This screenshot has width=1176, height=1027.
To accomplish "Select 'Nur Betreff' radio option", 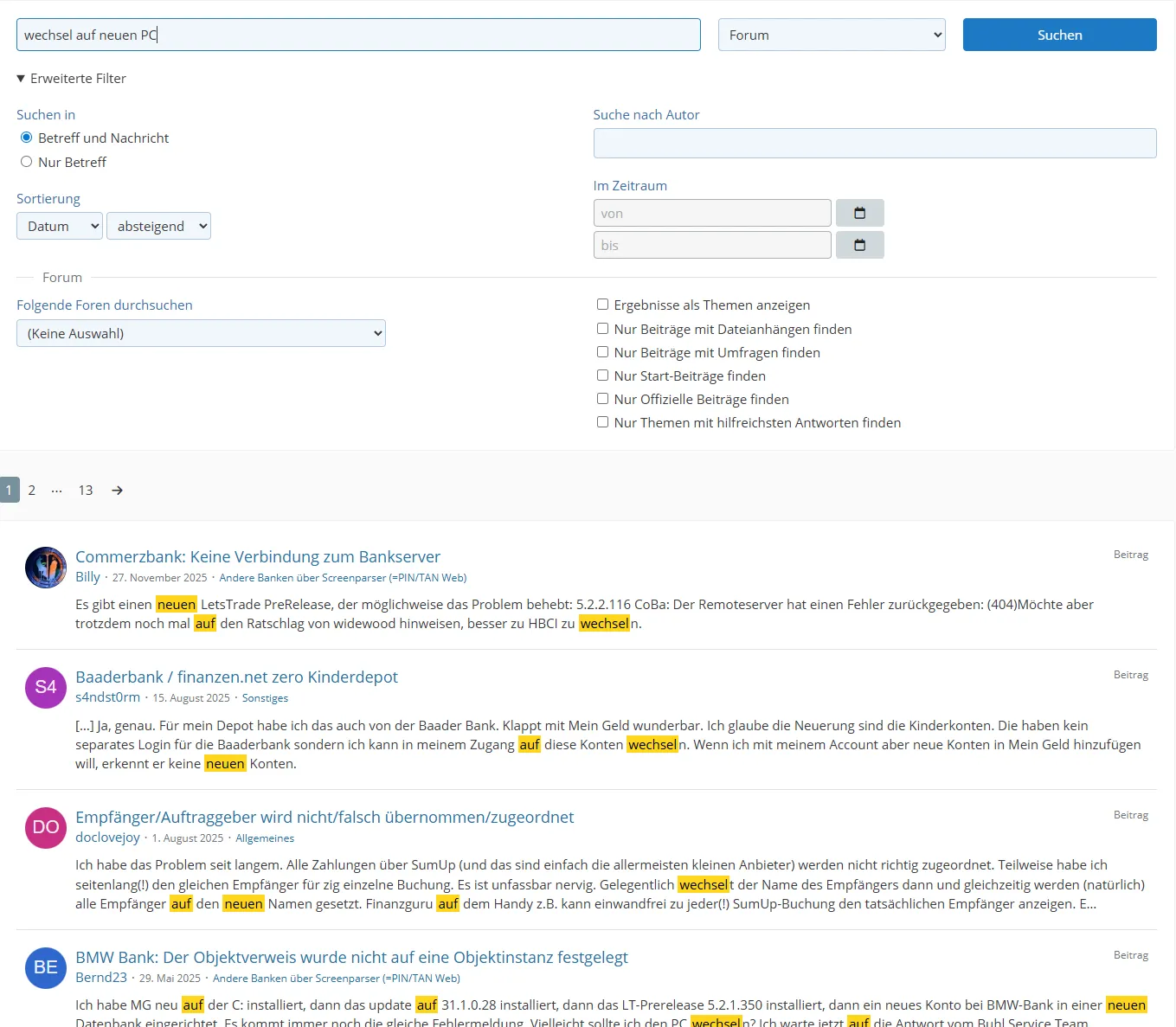I will 27,162.
